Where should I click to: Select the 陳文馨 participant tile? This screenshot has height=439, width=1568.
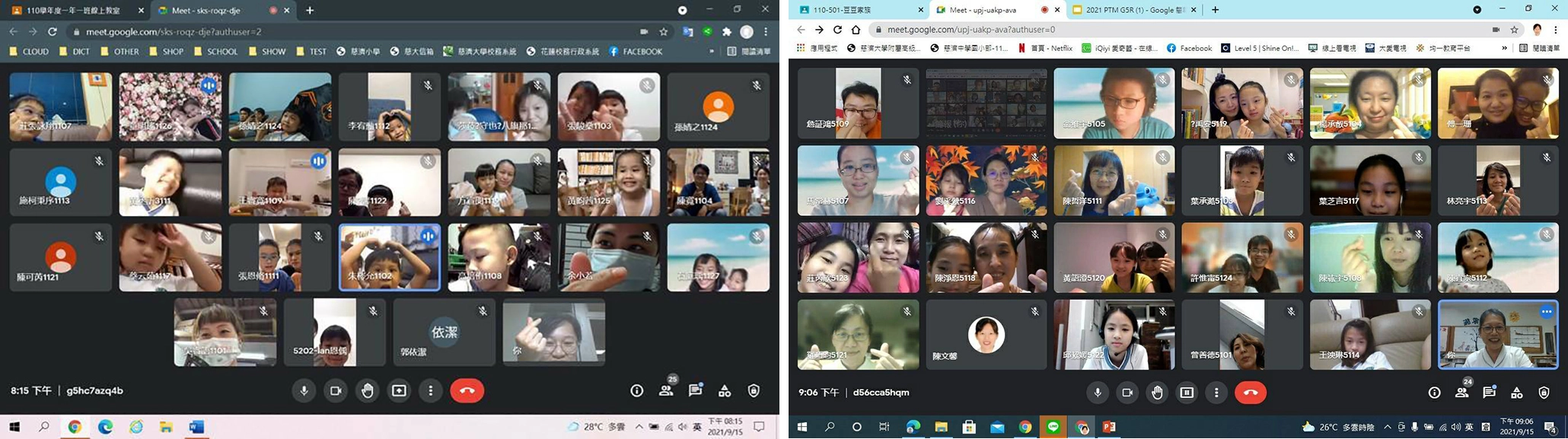(x=986, y=335)
